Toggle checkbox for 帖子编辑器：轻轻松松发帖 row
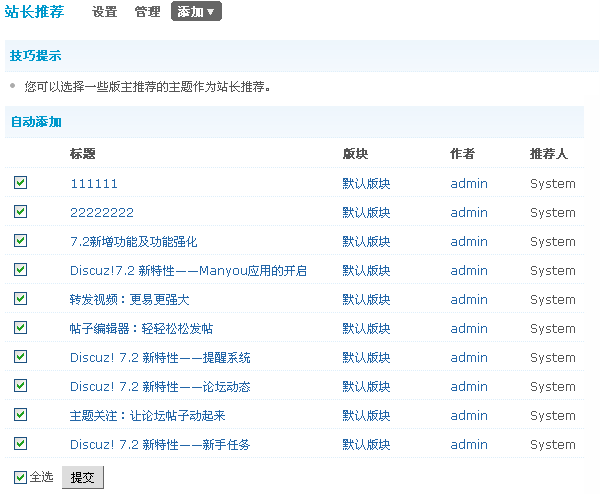 21,328
